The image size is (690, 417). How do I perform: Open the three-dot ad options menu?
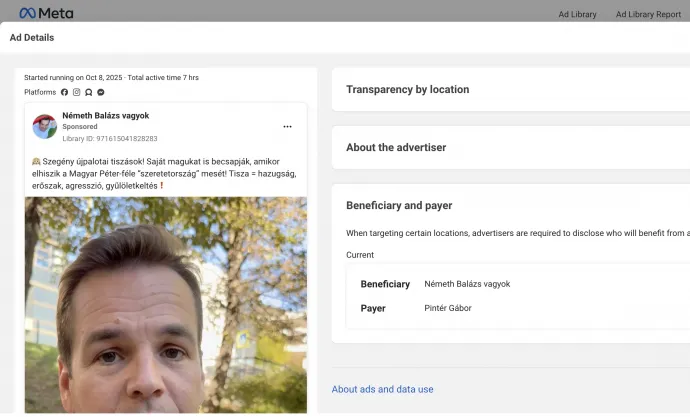point(287,127)
